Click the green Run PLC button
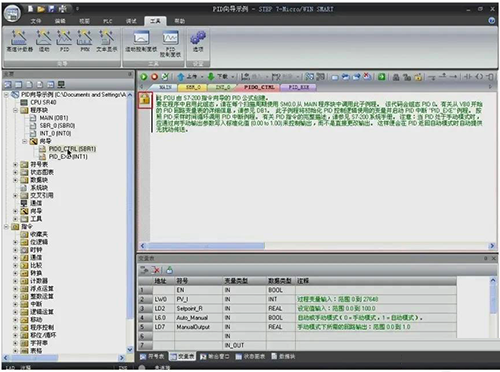 click(144, 77)
